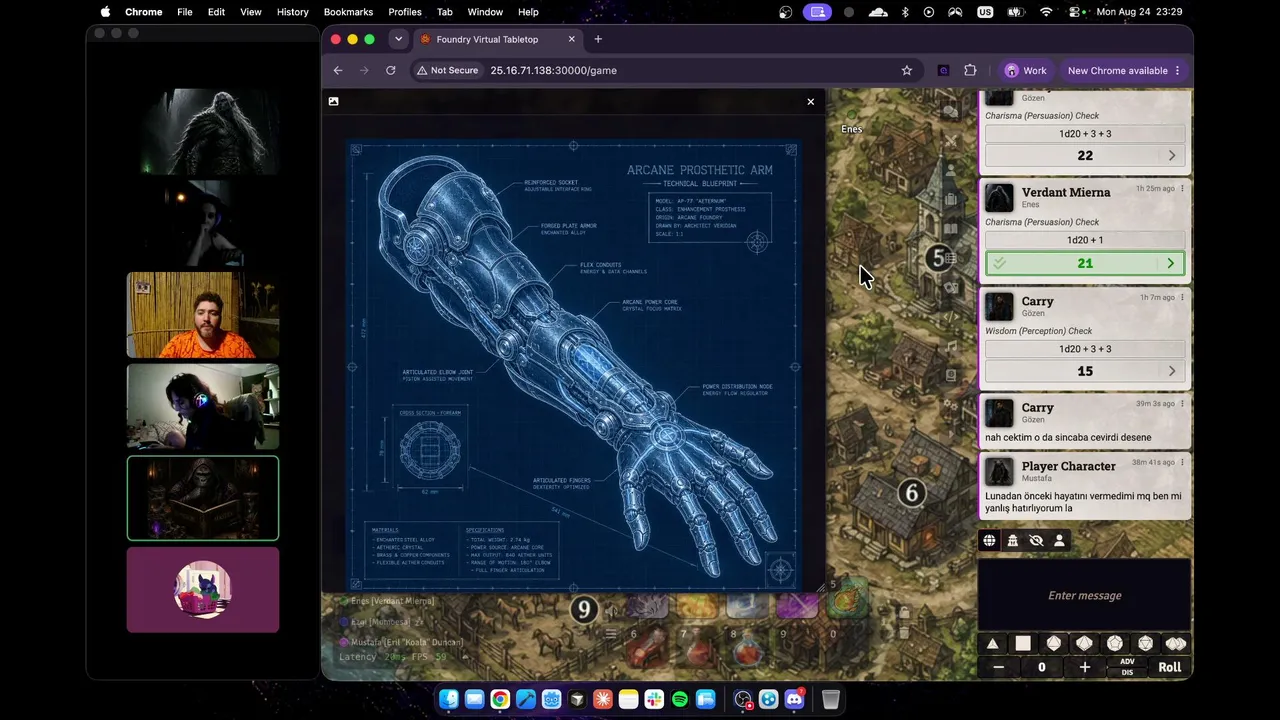
Task: Select the public roll globe mode
Action: click(x=989, y=540)
